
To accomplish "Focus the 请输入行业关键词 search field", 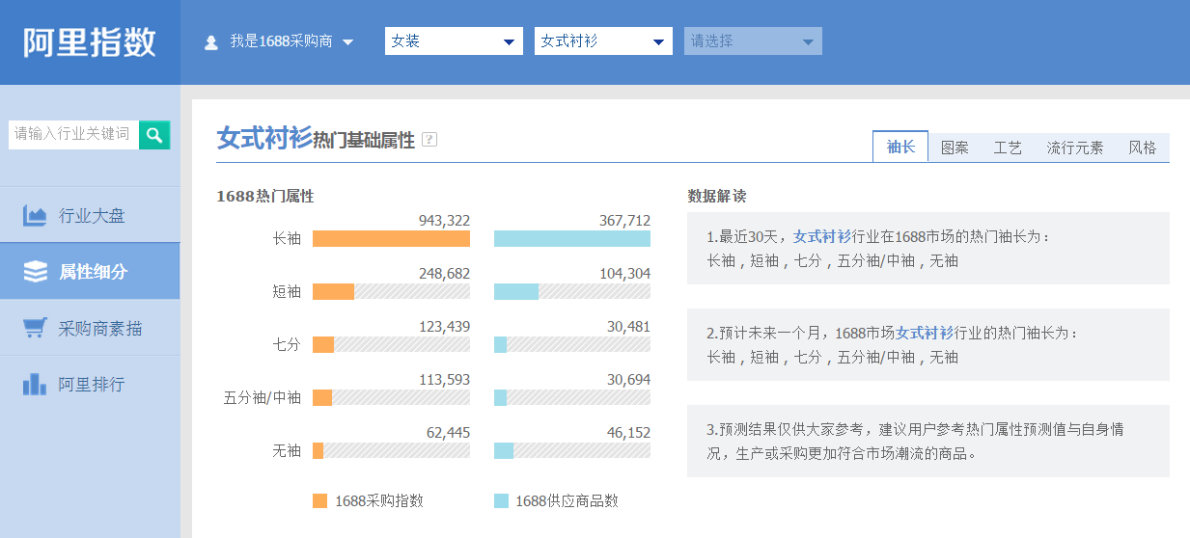I will (74, 134).
